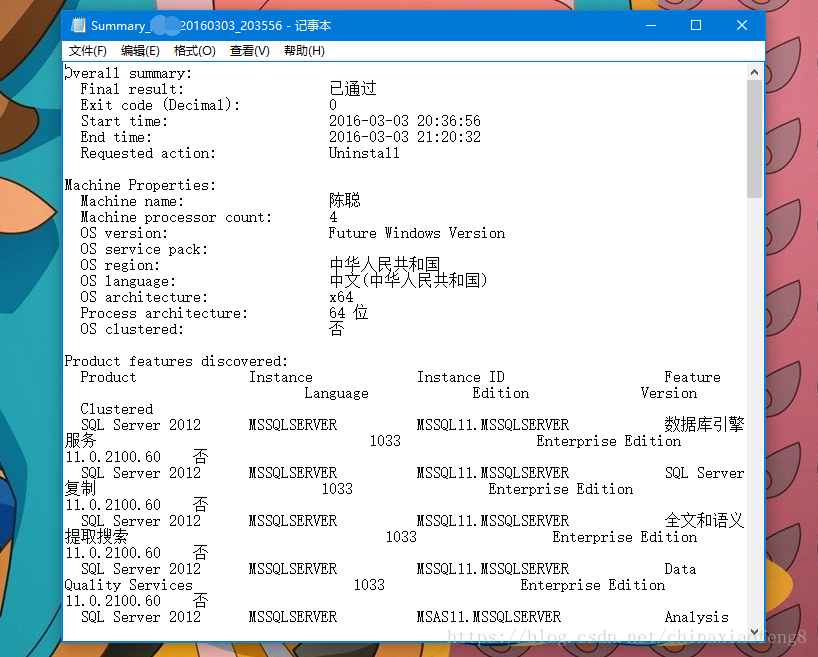Click the window title 'Summary_…20160303_203556 - 记事本'
The image size is (818, 657).
[211, 26]
